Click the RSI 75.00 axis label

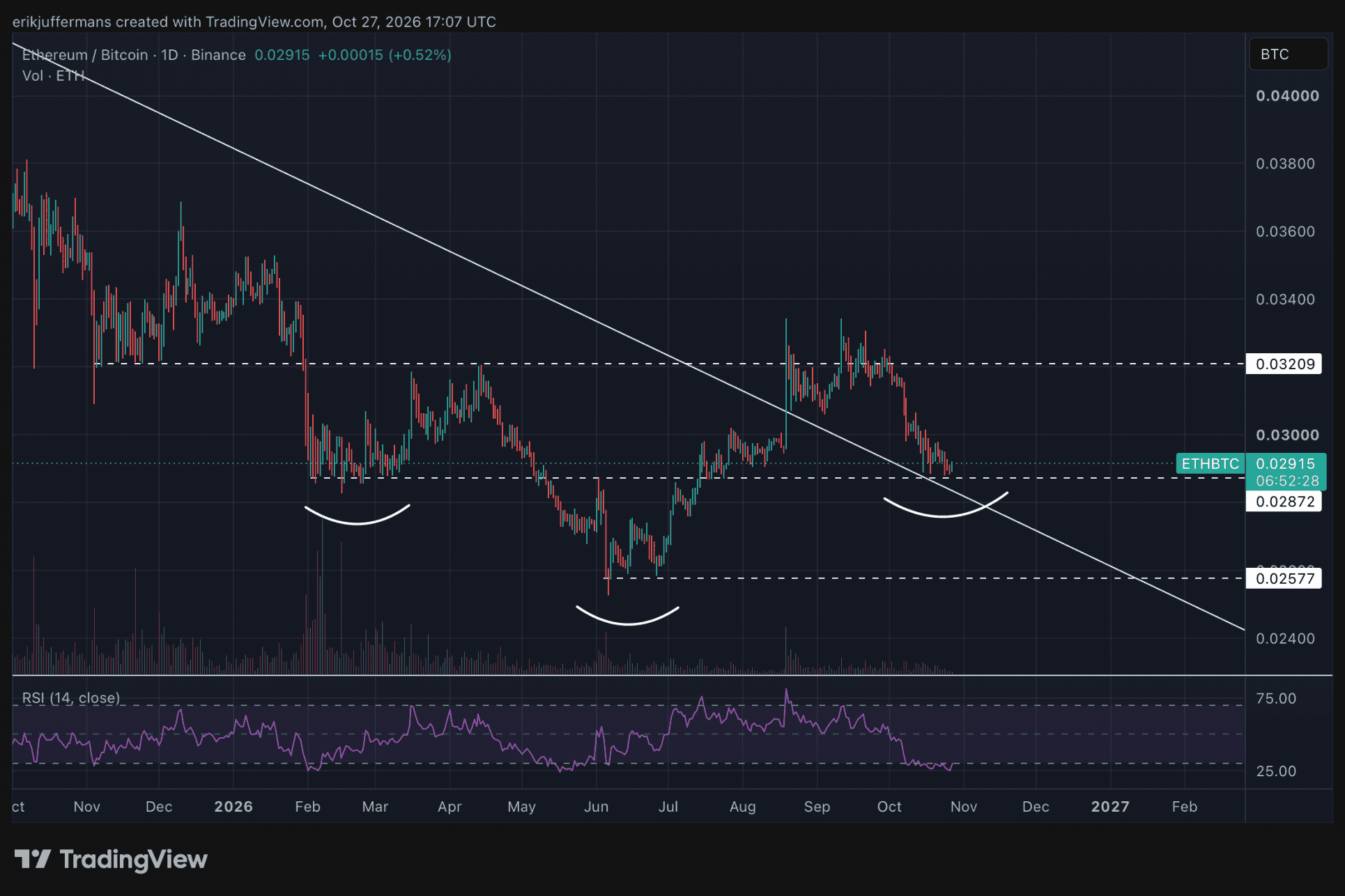pos(1276,699)
